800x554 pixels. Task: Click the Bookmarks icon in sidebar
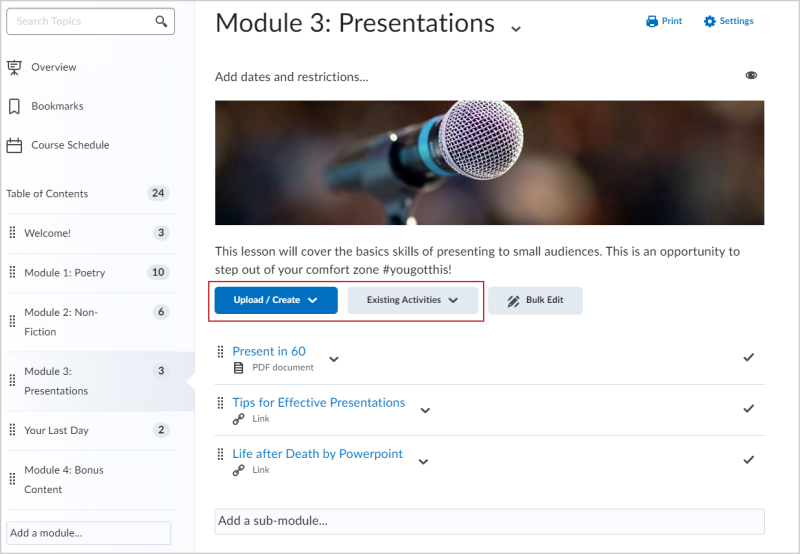(x=14, y=106)
